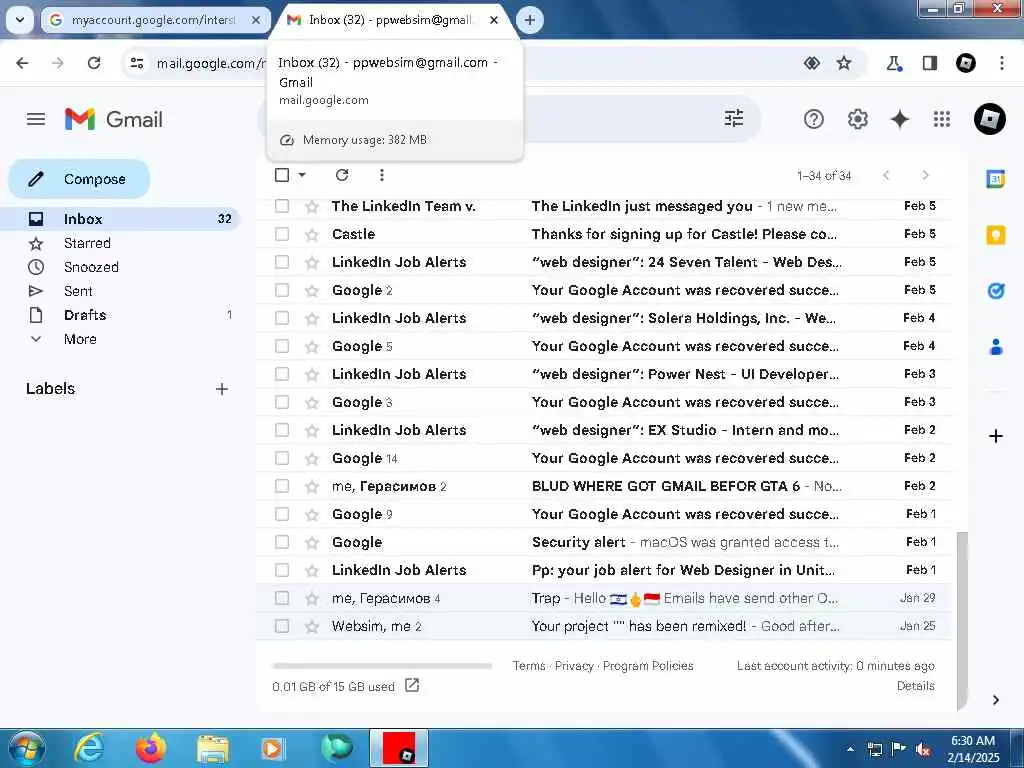This screenshot has height=768, width=1024.
Task: Open the Support help icon
Action: pyautogui.click(x=813, y=119)
